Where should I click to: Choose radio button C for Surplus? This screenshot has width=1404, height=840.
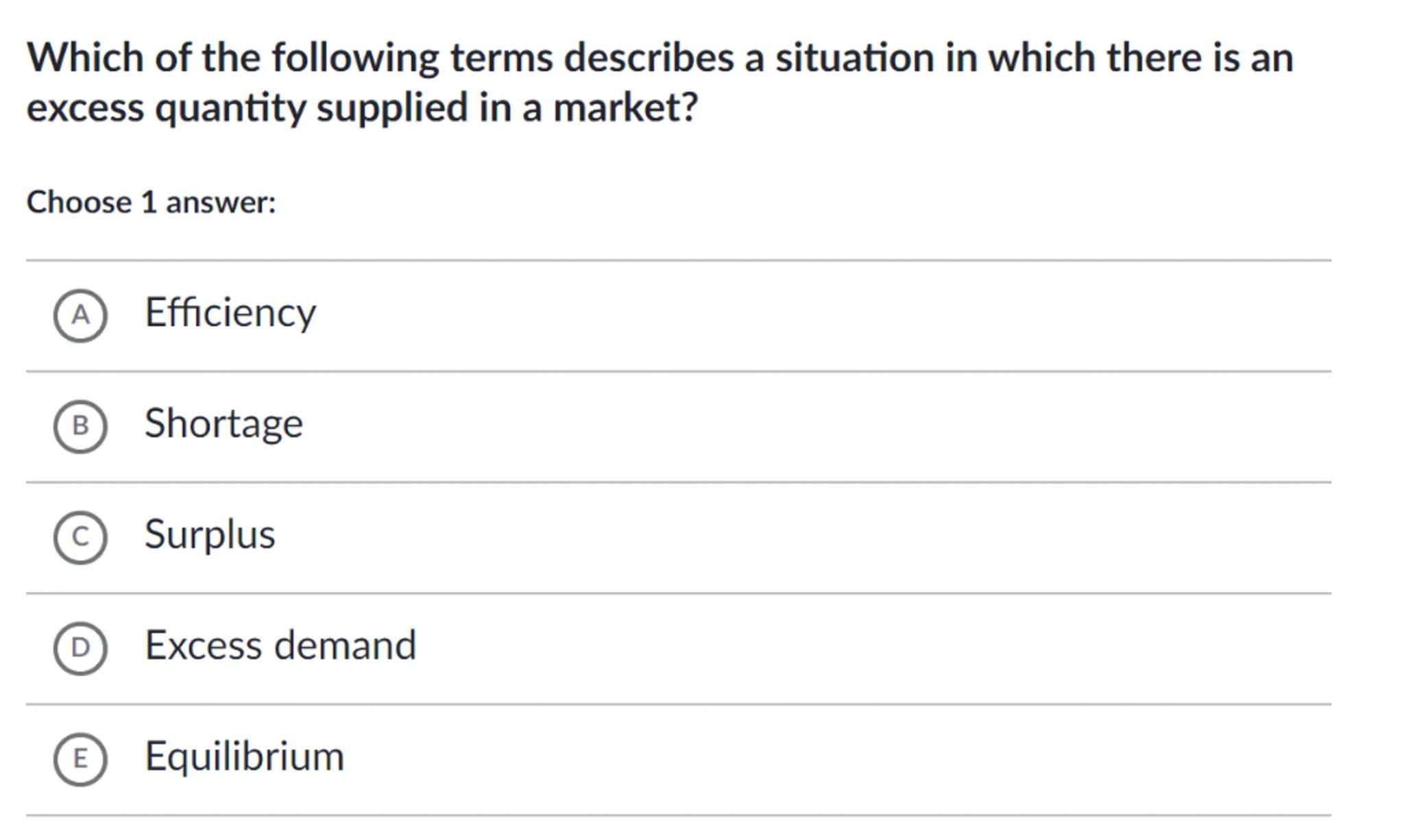click(80, 537)
